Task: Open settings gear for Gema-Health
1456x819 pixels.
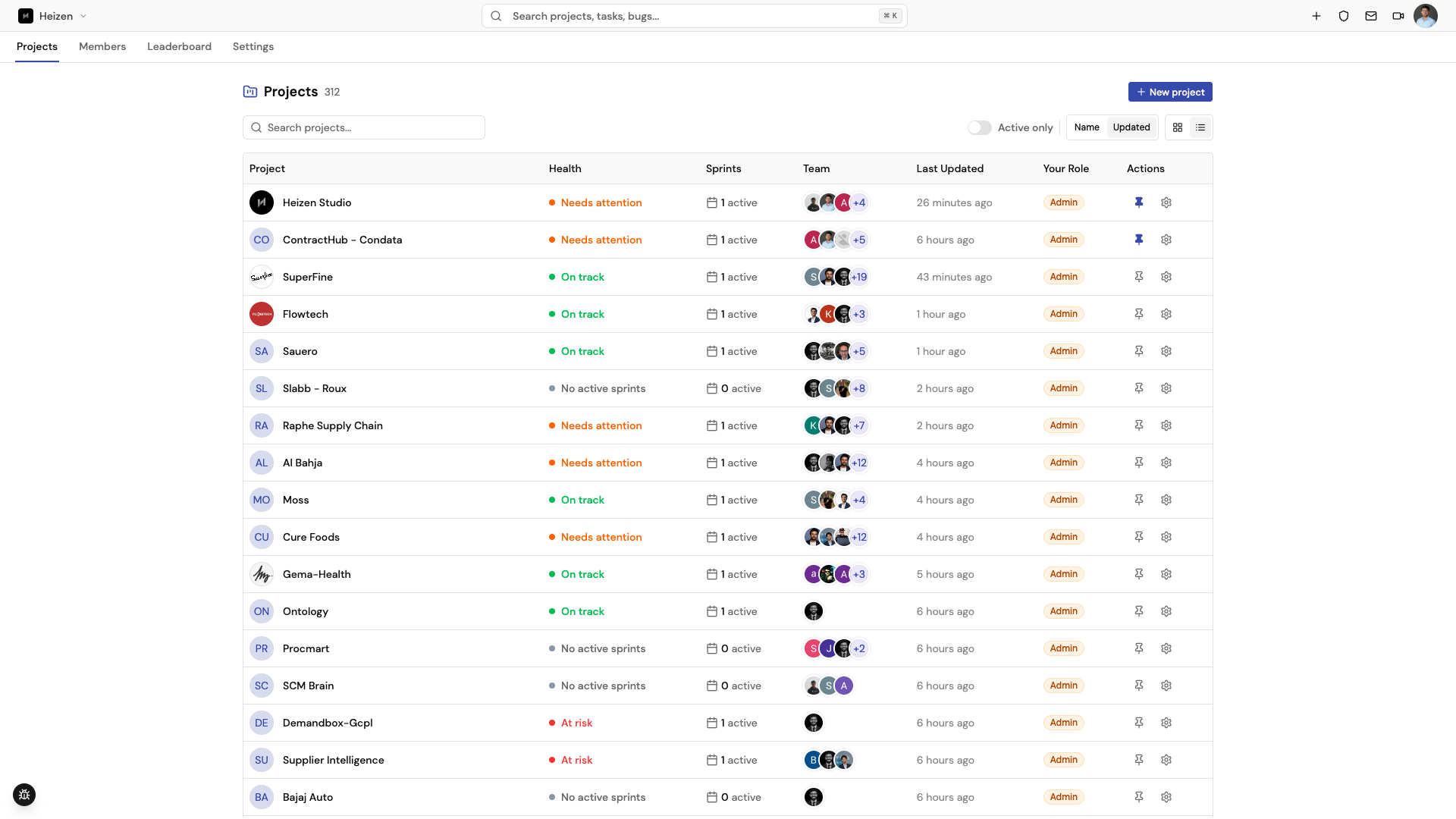Action: pyautogui.click(x=1166, y=574)
